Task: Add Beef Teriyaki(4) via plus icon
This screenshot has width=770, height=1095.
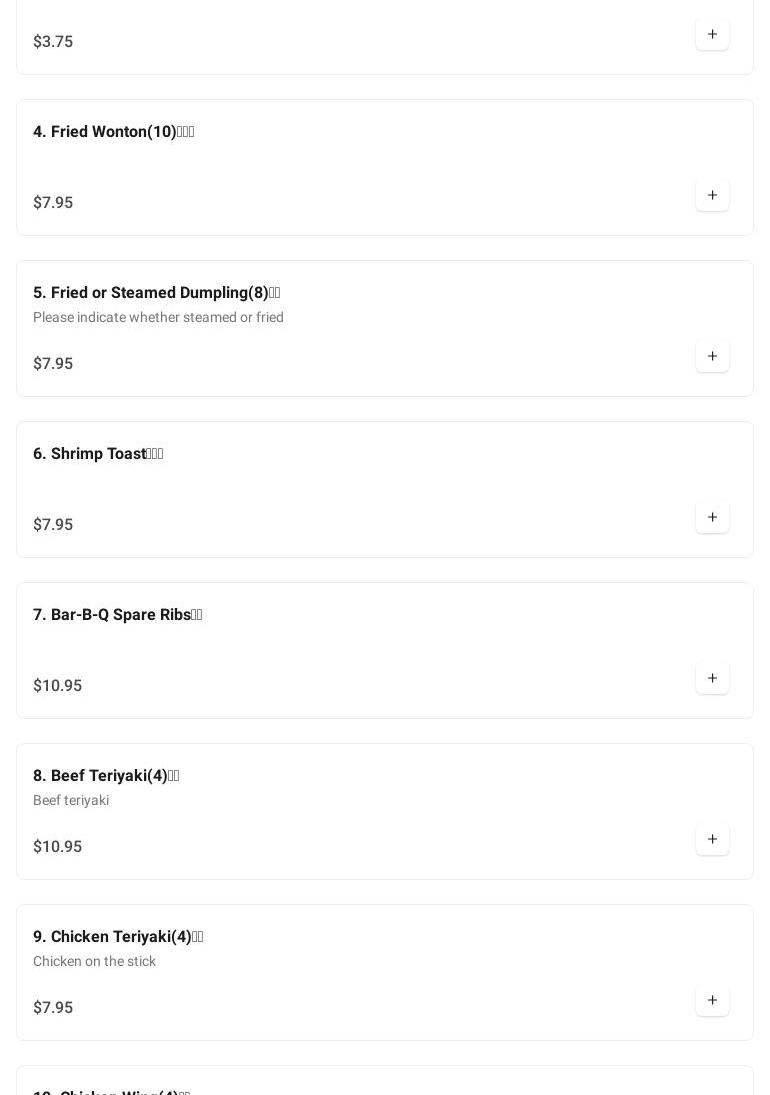Action: (712, 840)
